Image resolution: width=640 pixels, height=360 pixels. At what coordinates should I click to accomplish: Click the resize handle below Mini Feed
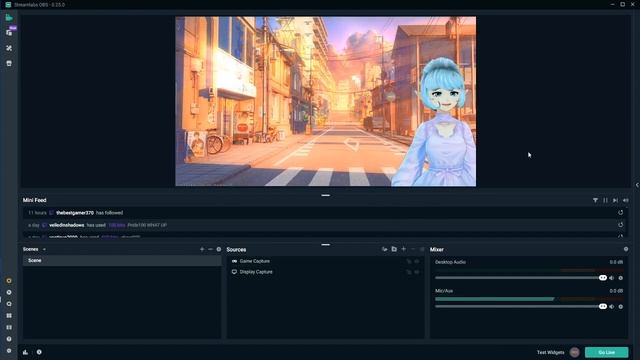325,244
